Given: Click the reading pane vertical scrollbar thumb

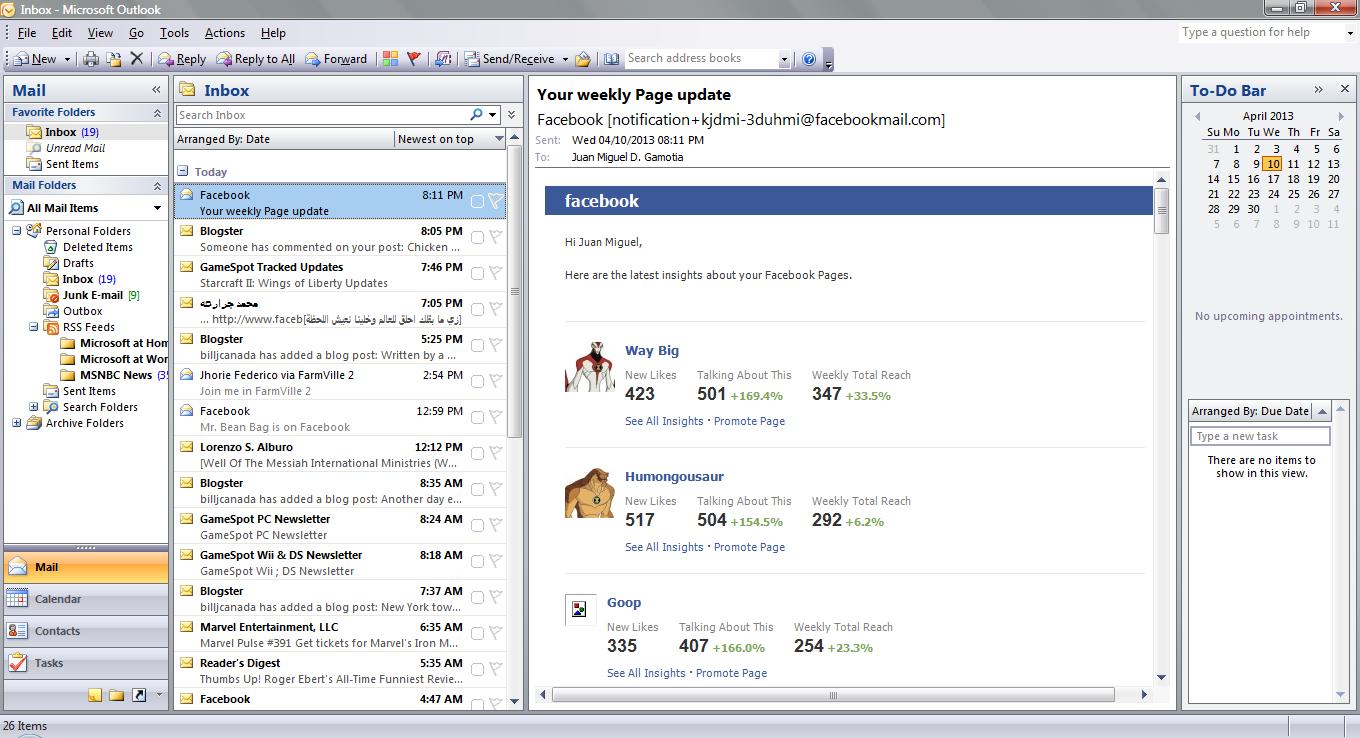Looking at the screenshot, I should pyautogui.click(x=1161, y=210).
